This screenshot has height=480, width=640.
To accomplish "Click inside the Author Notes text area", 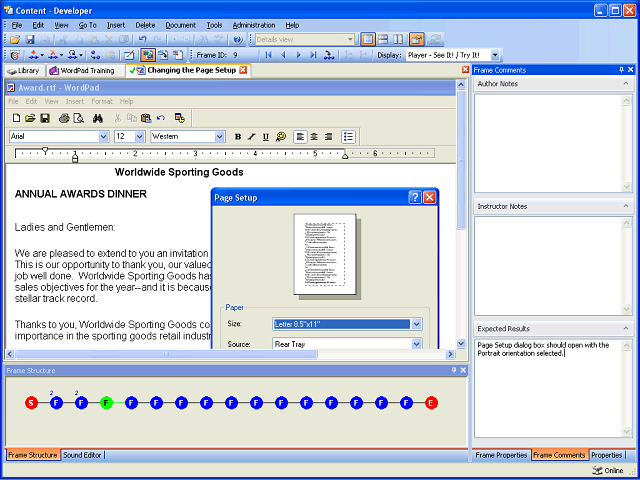I will (548, 143).
